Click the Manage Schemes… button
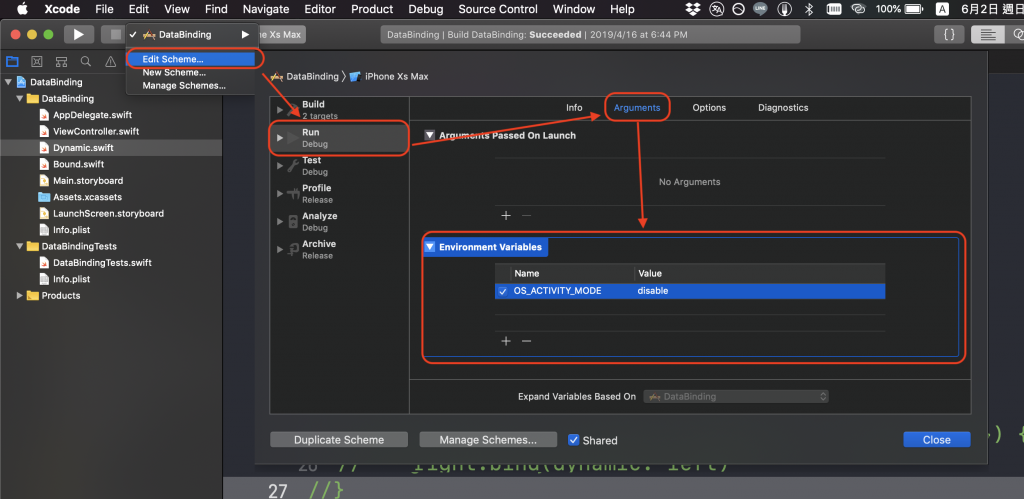Image resolution: width=1024 pixels, height=499 pixels. point(488,440)
